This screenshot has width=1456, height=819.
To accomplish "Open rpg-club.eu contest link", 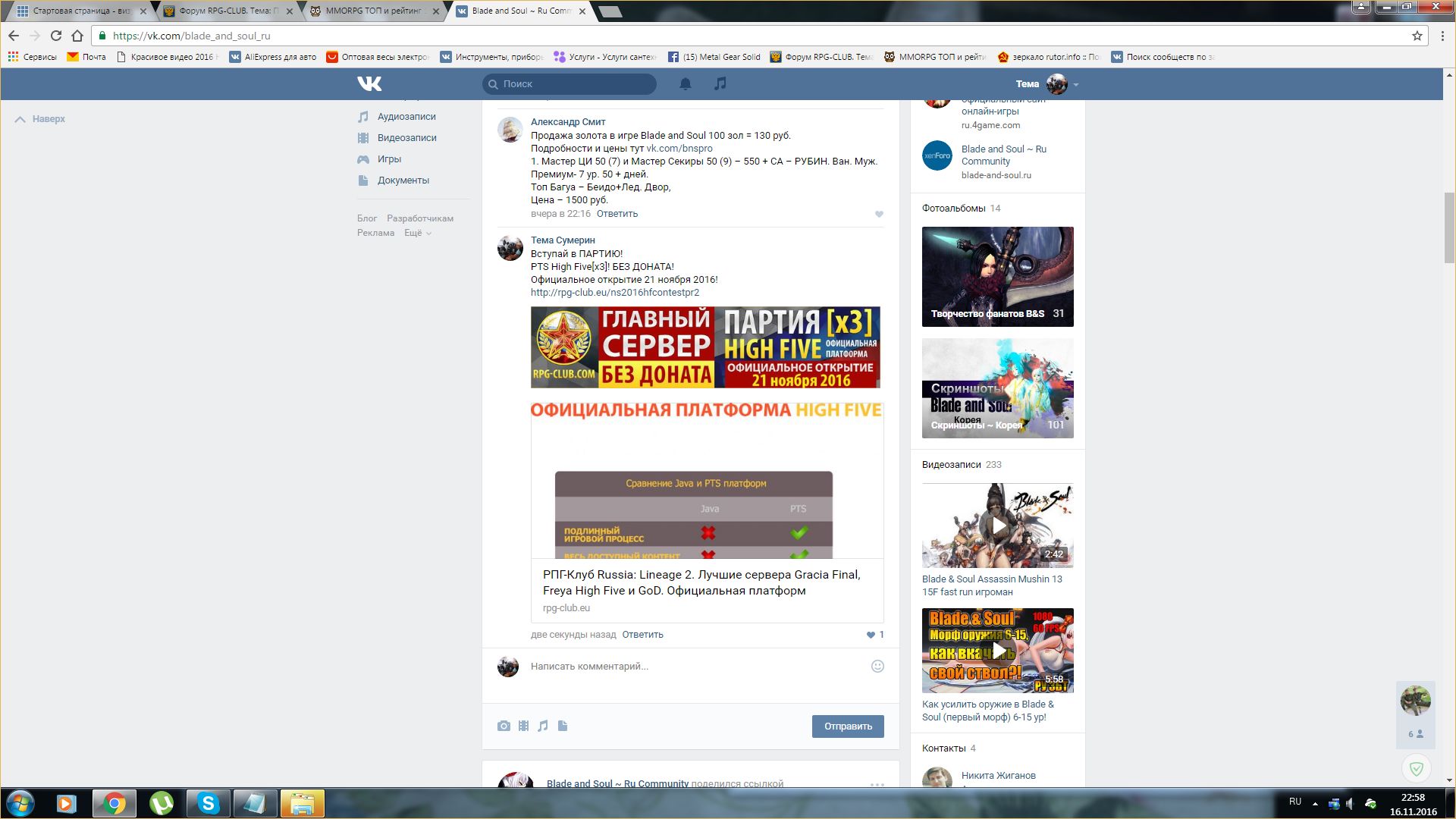I will pos(615,293).
